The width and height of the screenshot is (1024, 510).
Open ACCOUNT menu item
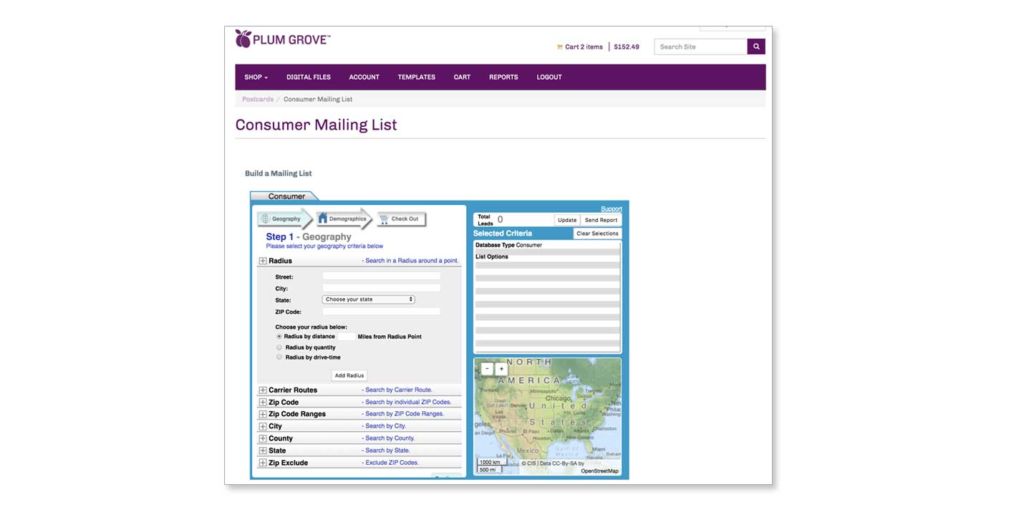click(x=364, y=77)
